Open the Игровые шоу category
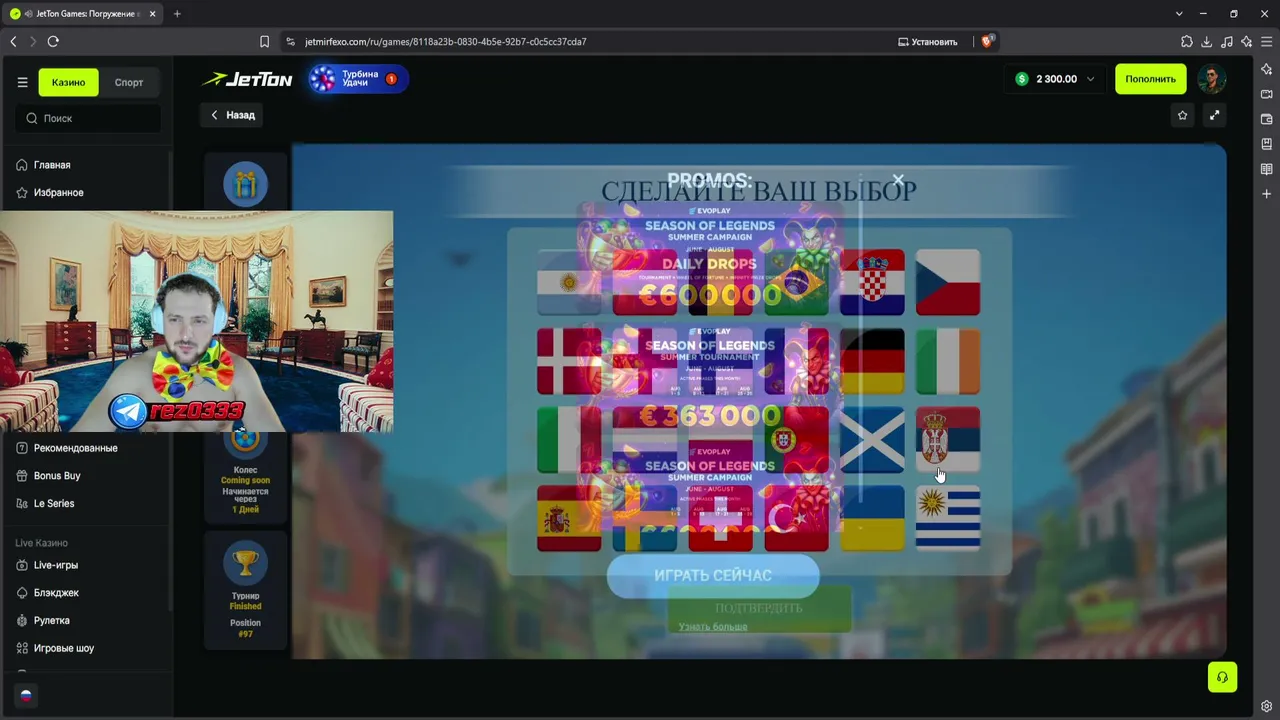This screenshot has height=720, width=1280. click(64, 648)
